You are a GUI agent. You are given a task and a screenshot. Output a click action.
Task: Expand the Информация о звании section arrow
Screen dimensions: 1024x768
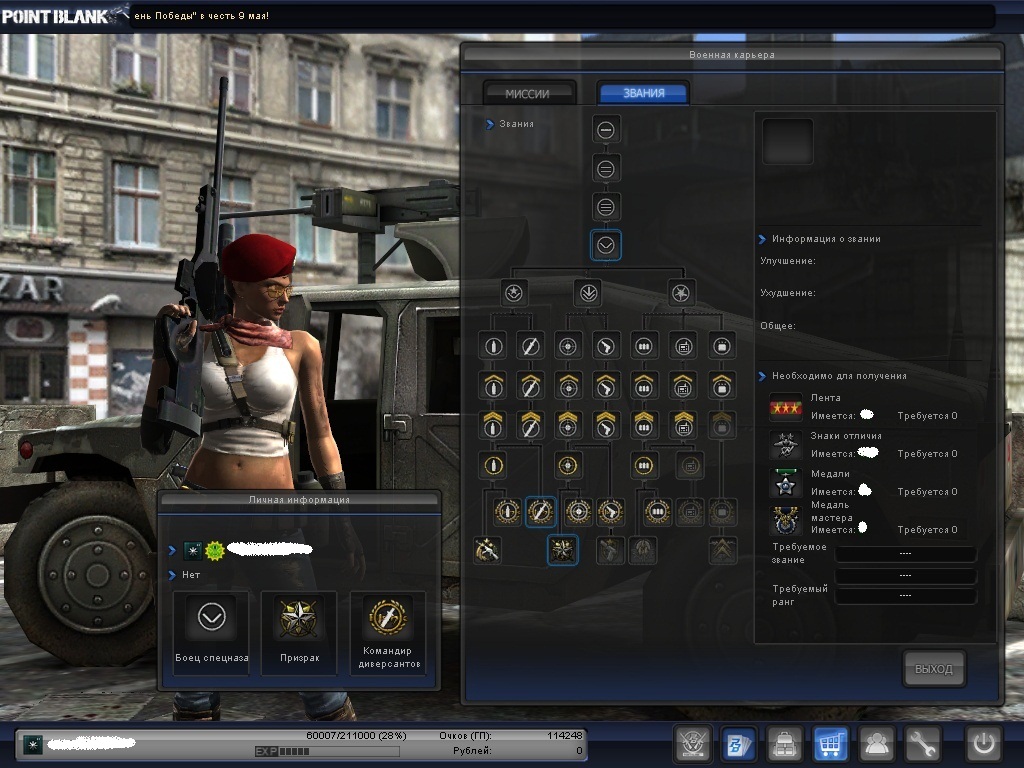click(762, 240)
